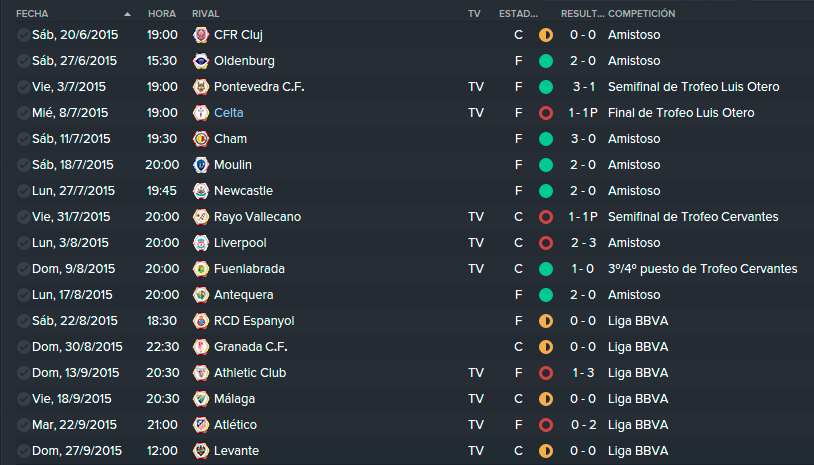The height and width of the screenshot is (465, 814).
Task: Select the Rayo Vallecano fixture row
Action: point(407,216)
